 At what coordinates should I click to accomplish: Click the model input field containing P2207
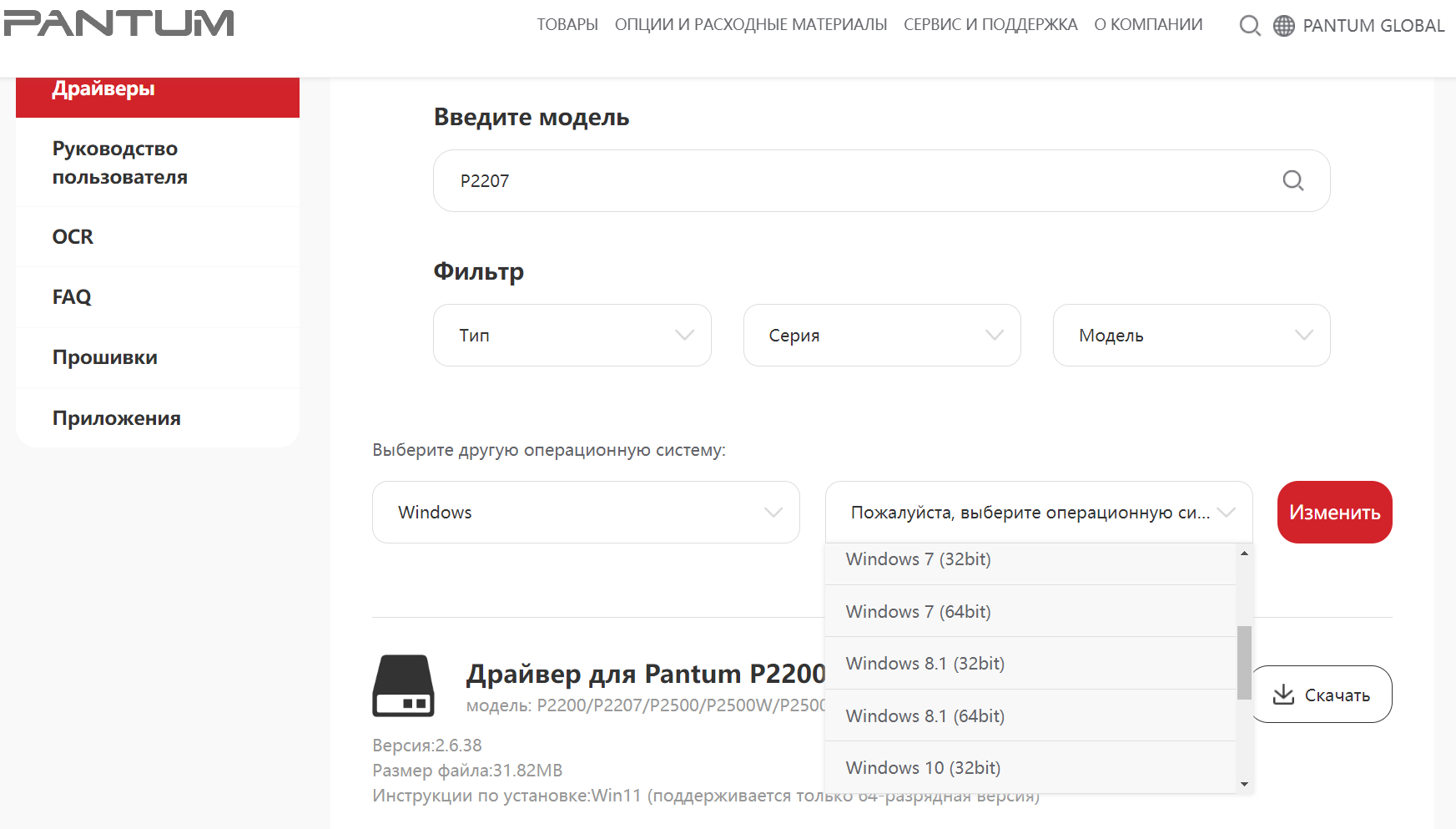pos(881,180)
